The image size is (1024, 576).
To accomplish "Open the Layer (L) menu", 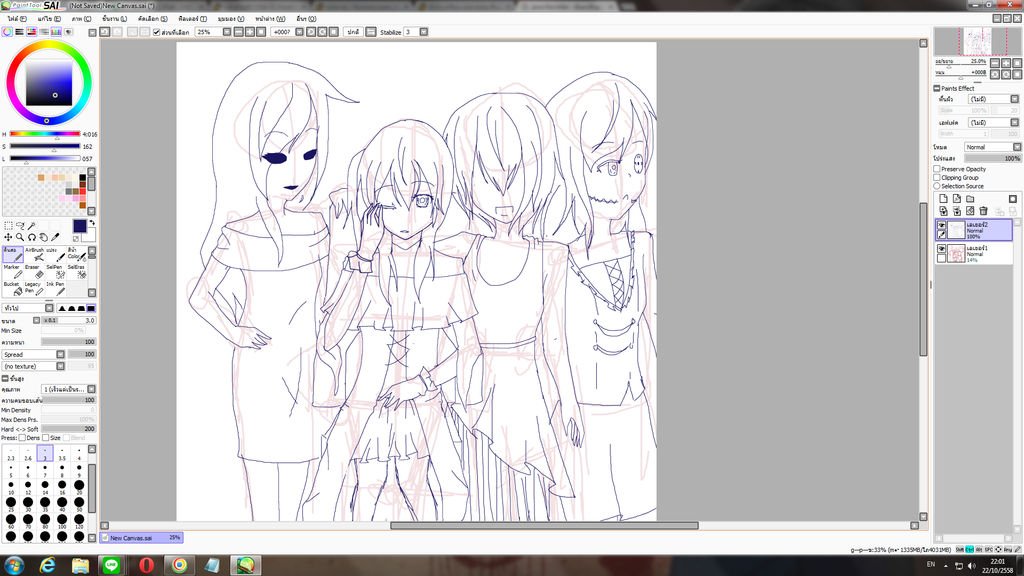I will (114, 19).
